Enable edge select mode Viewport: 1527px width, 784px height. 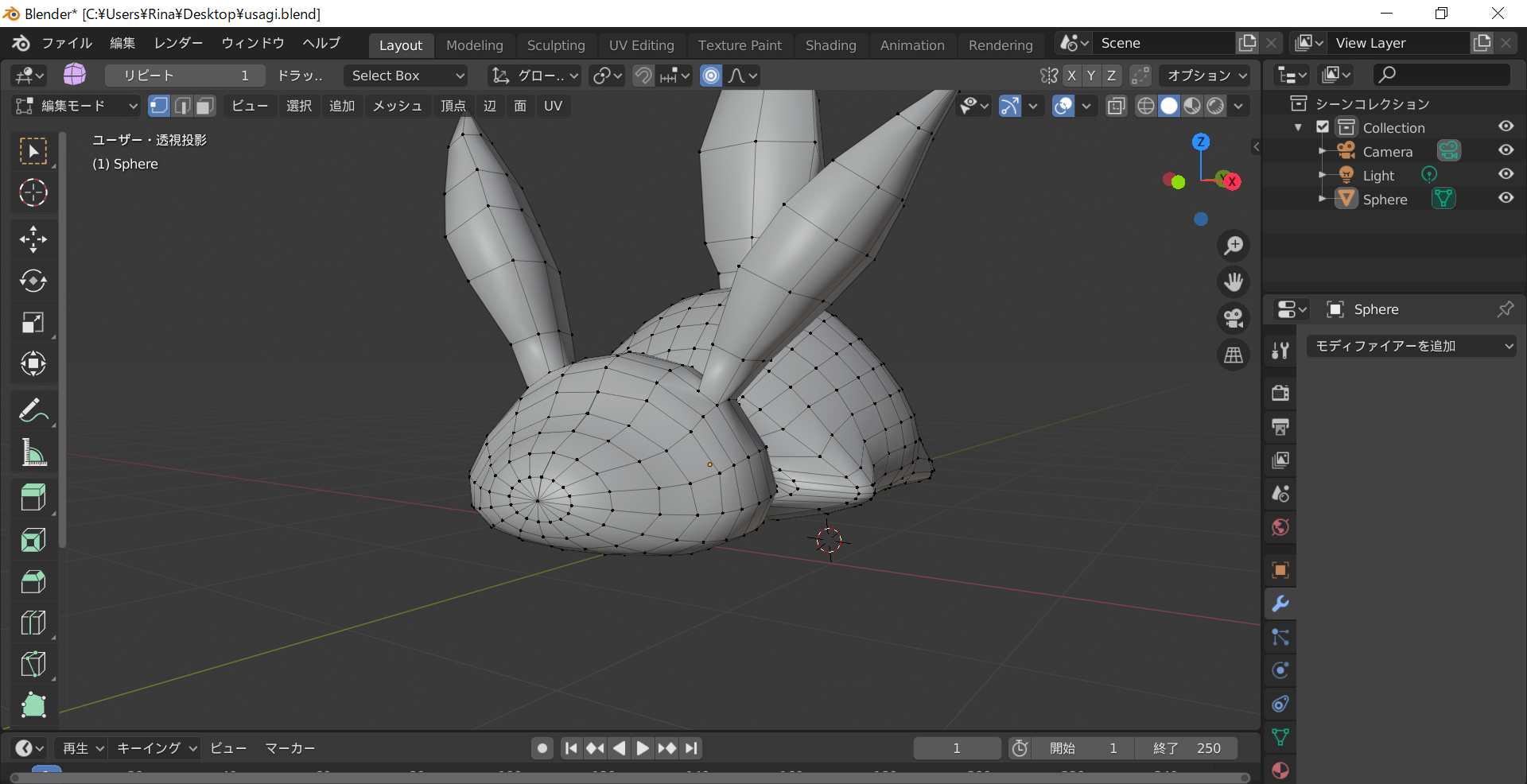[x=182, y=106]
